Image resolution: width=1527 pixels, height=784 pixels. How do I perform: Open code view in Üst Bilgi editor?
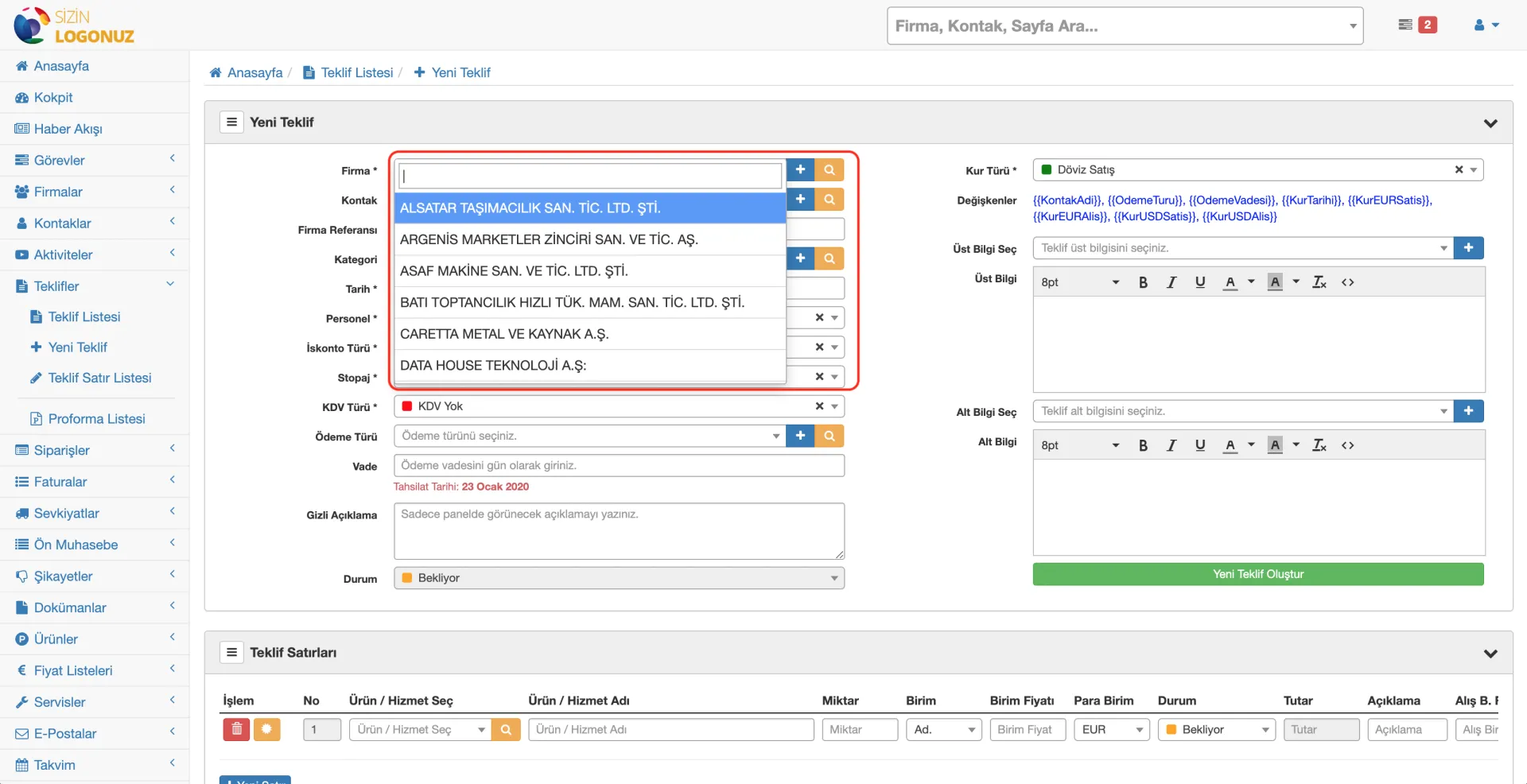(1348, 282)
